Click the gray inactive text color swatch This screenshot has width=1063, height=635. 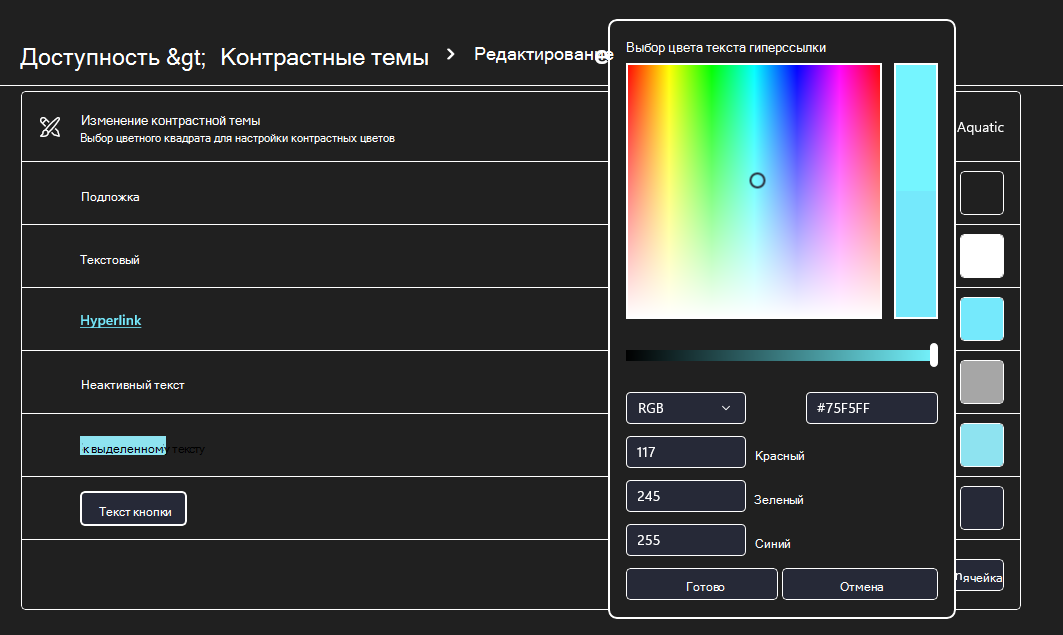click(x=981, y=382)
